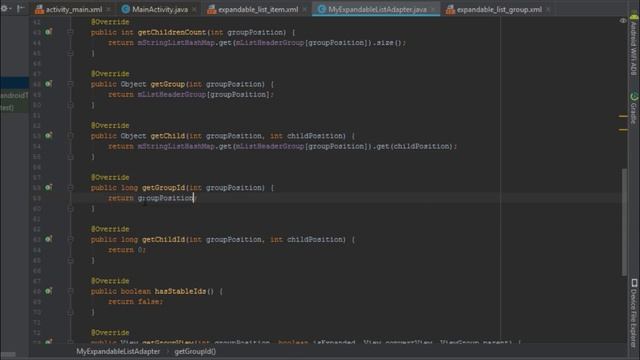Click the fold end marker closing getGroupId

[70, 209]
